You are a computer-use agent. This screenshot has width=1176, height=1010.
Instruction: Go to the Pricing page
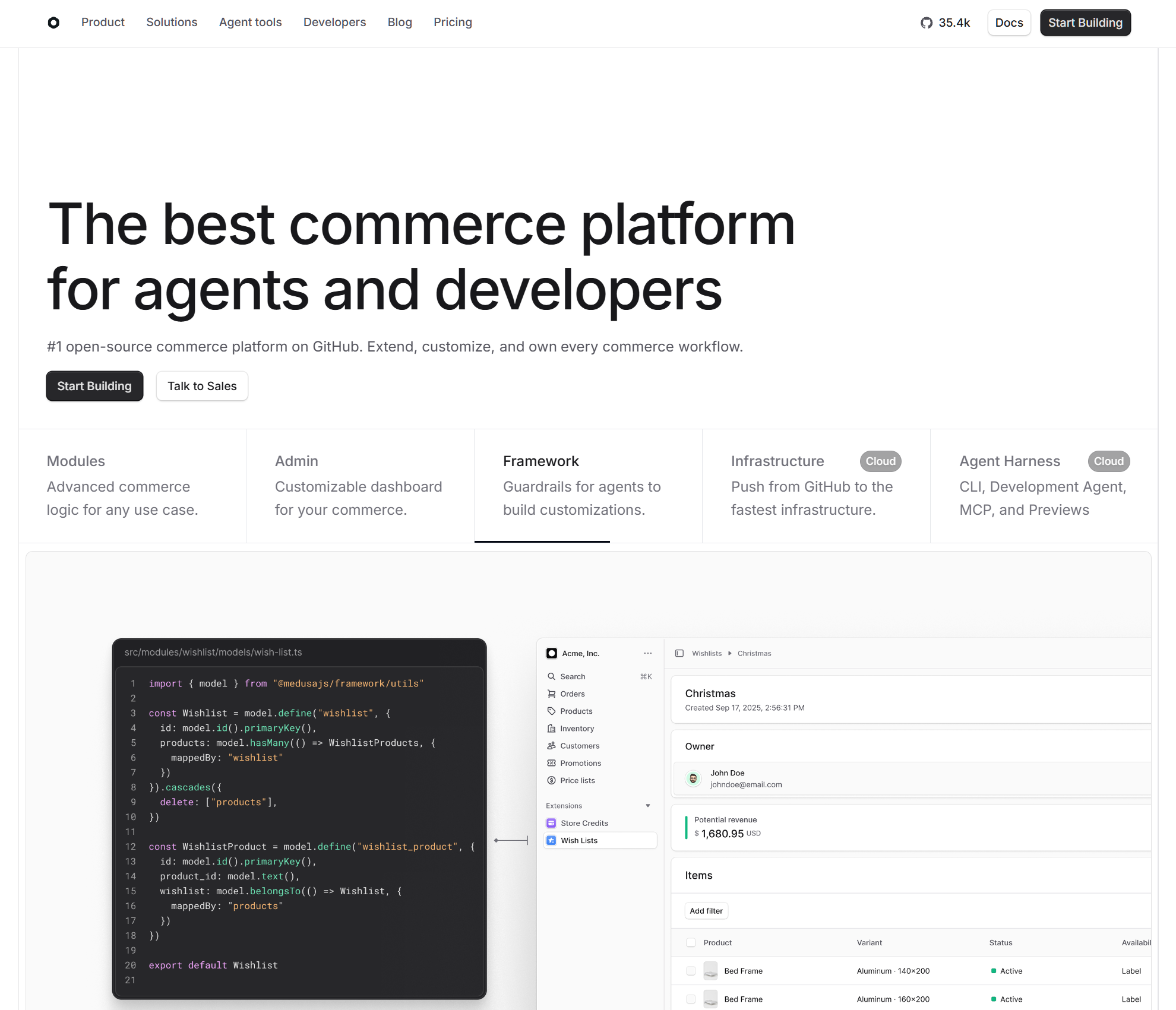pos(453,23)
